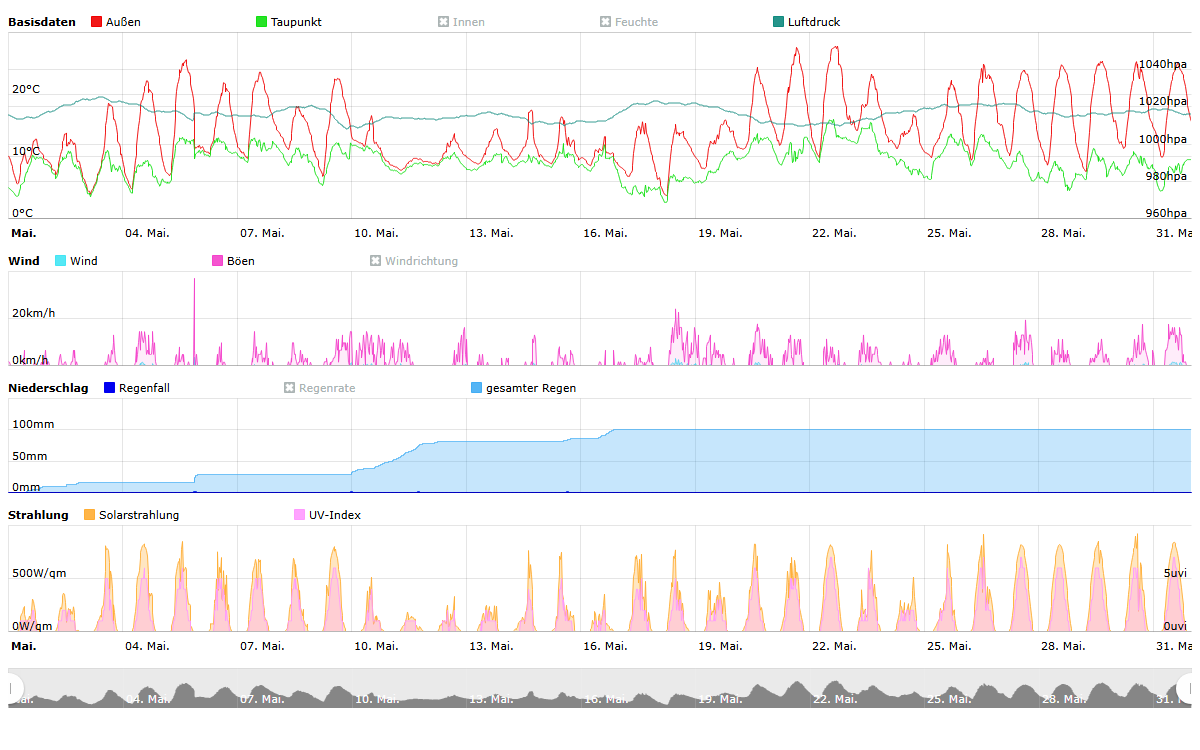
Task: Click the Strahlung section heading
Action: click(38, 515)
